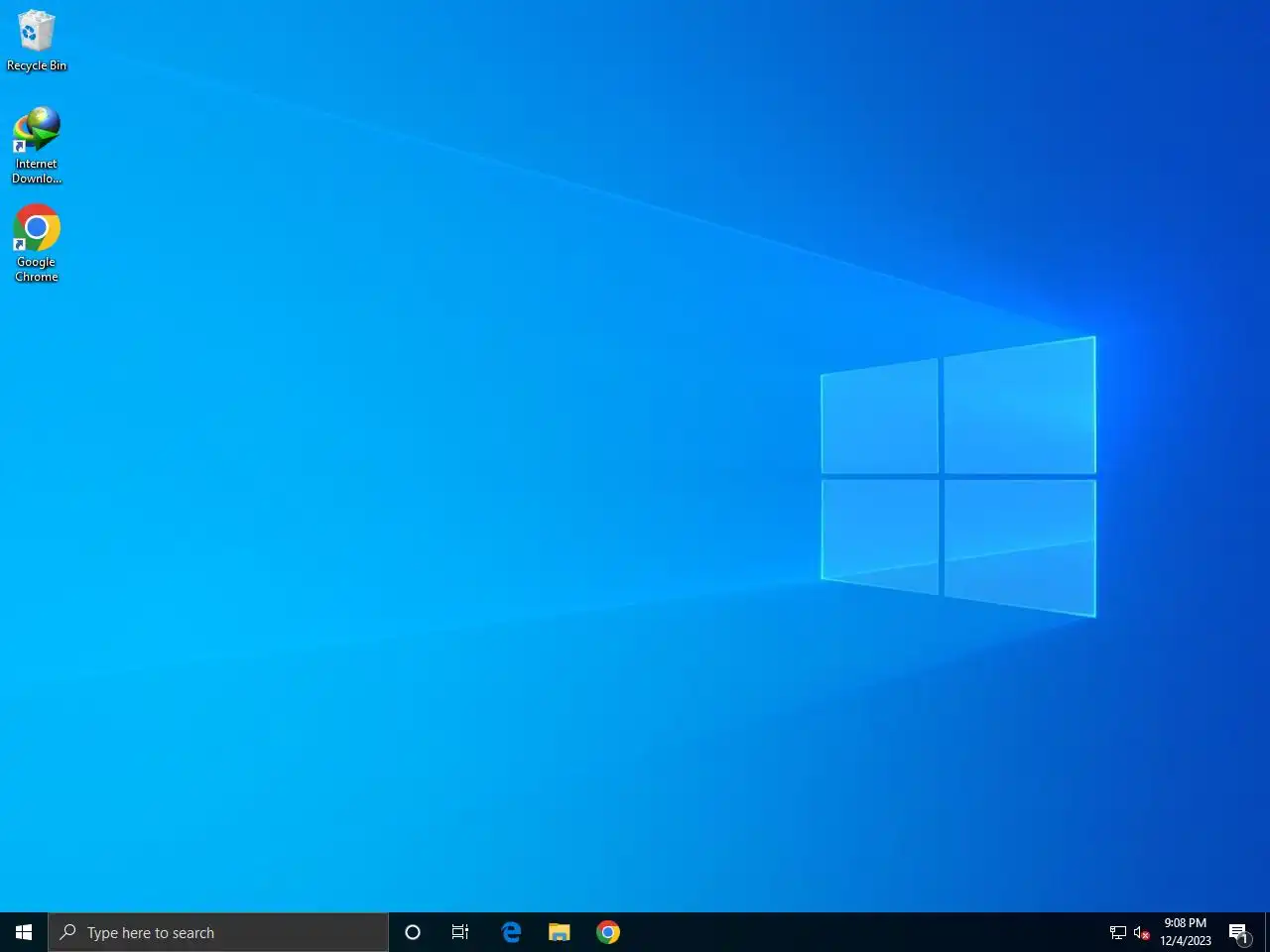The width and height of the screenshot is (1270, 952).
Task: Launch Microsoft Edge from the taskbar
Action: [511, 932]
